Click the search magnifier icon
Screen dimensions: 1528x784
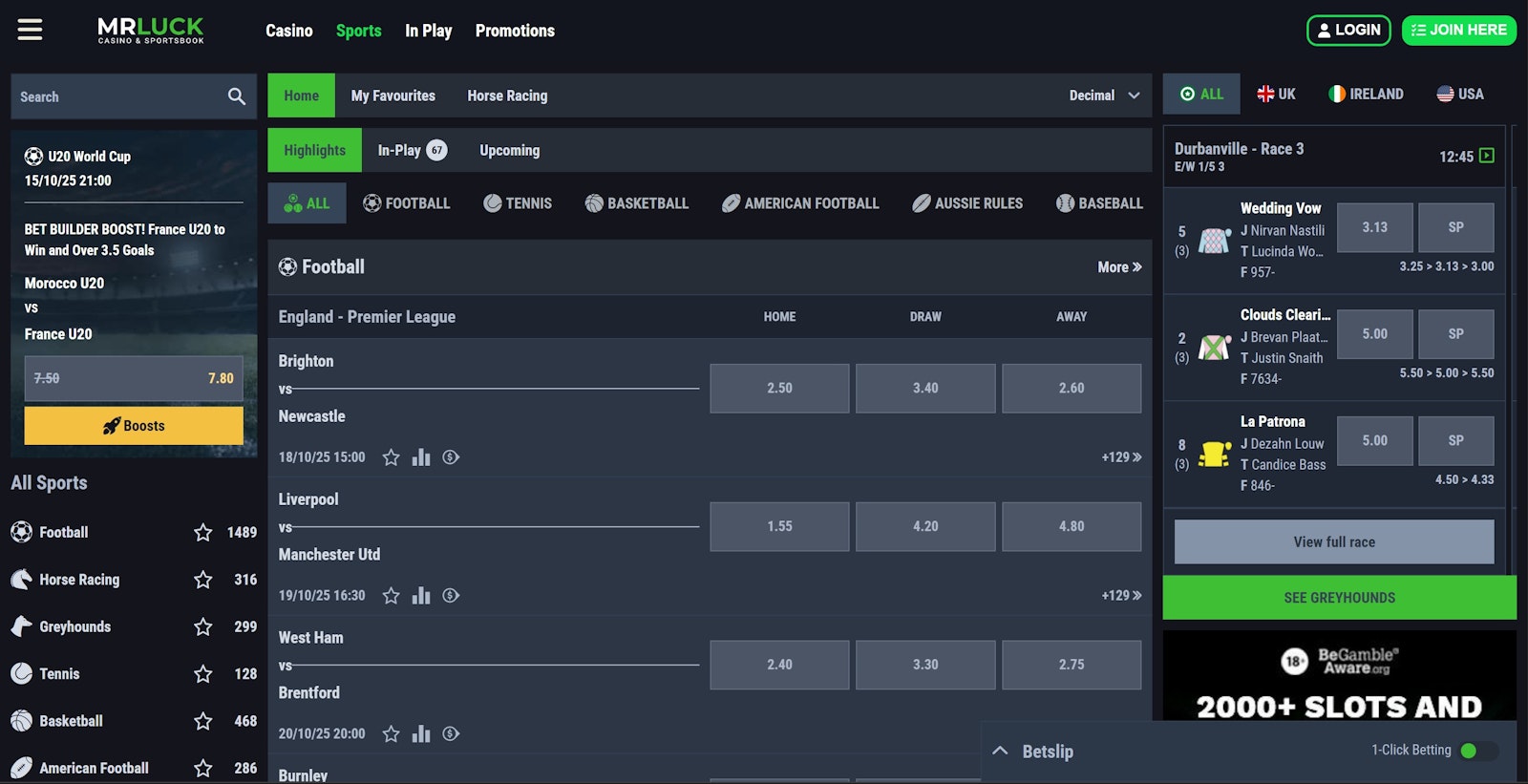click(236, 96)
